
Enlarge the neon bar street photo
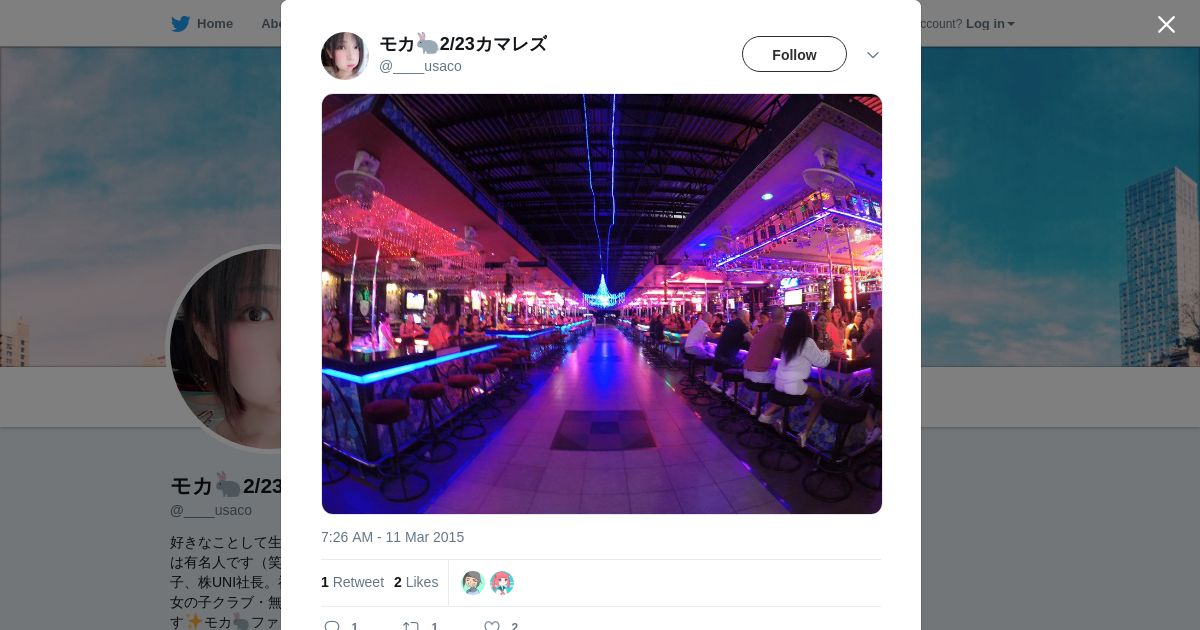click(x=602, y=304)
